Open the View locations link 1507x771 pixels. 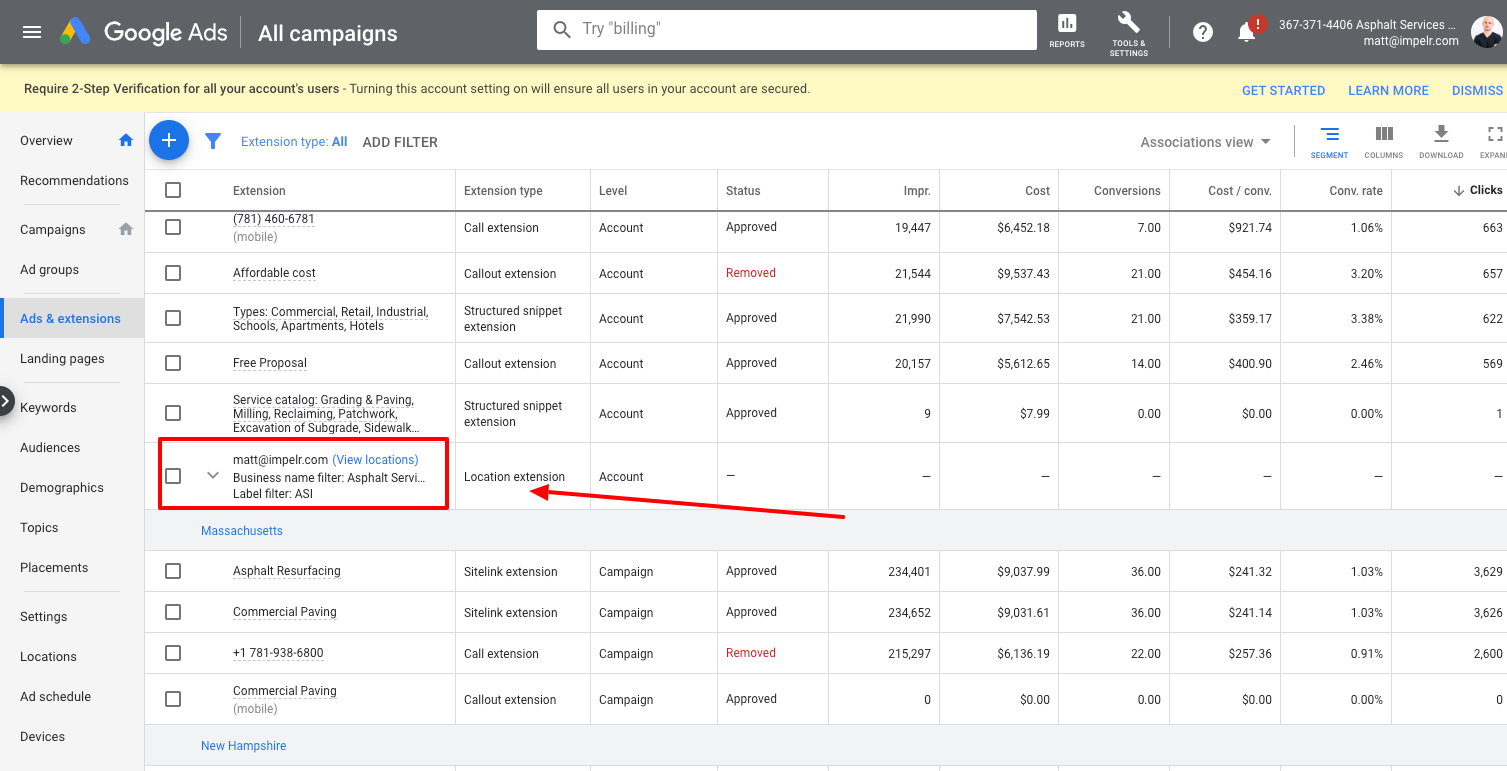tap(375, 460)
